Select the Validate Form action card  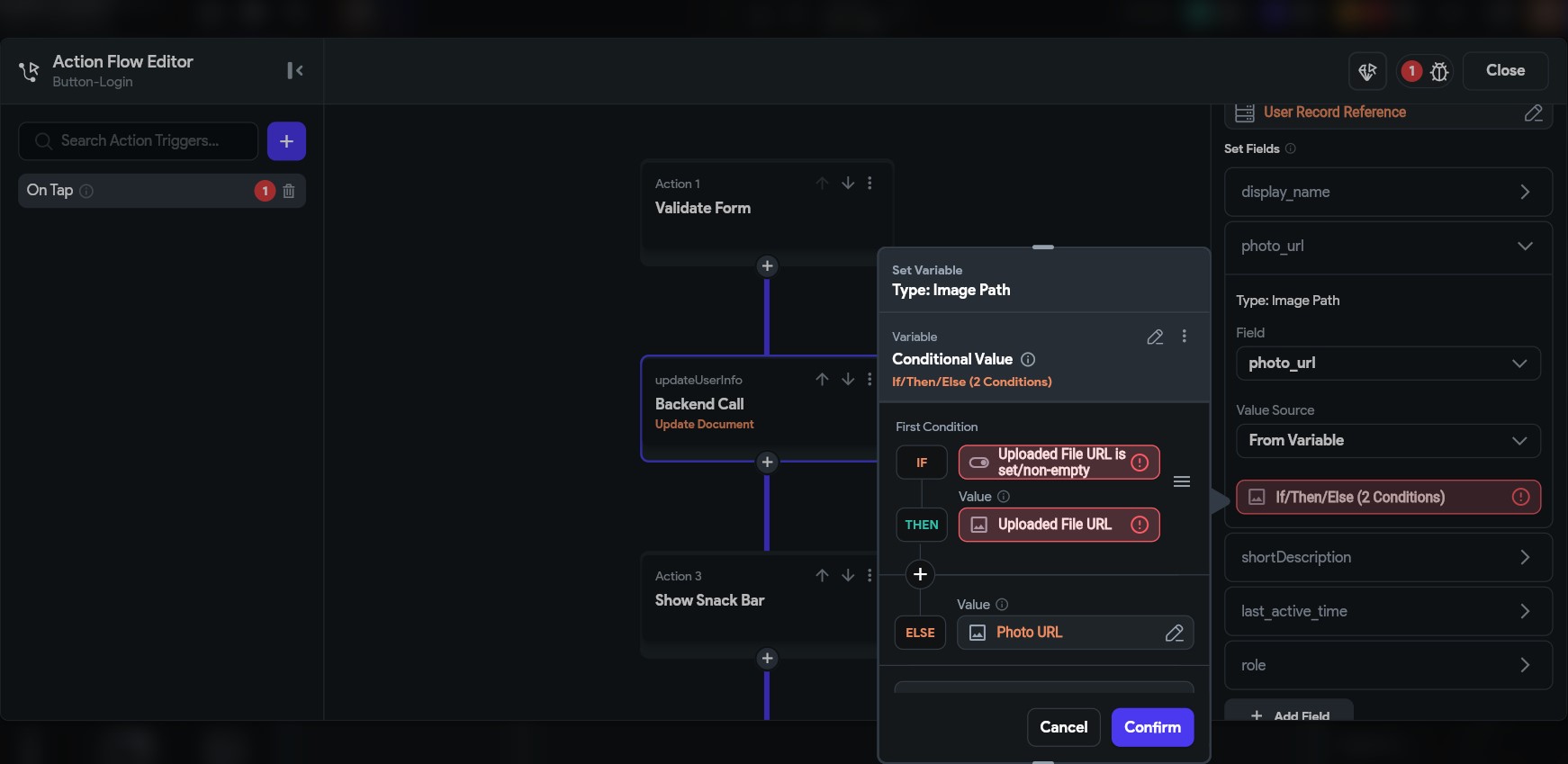pos(767,212)
